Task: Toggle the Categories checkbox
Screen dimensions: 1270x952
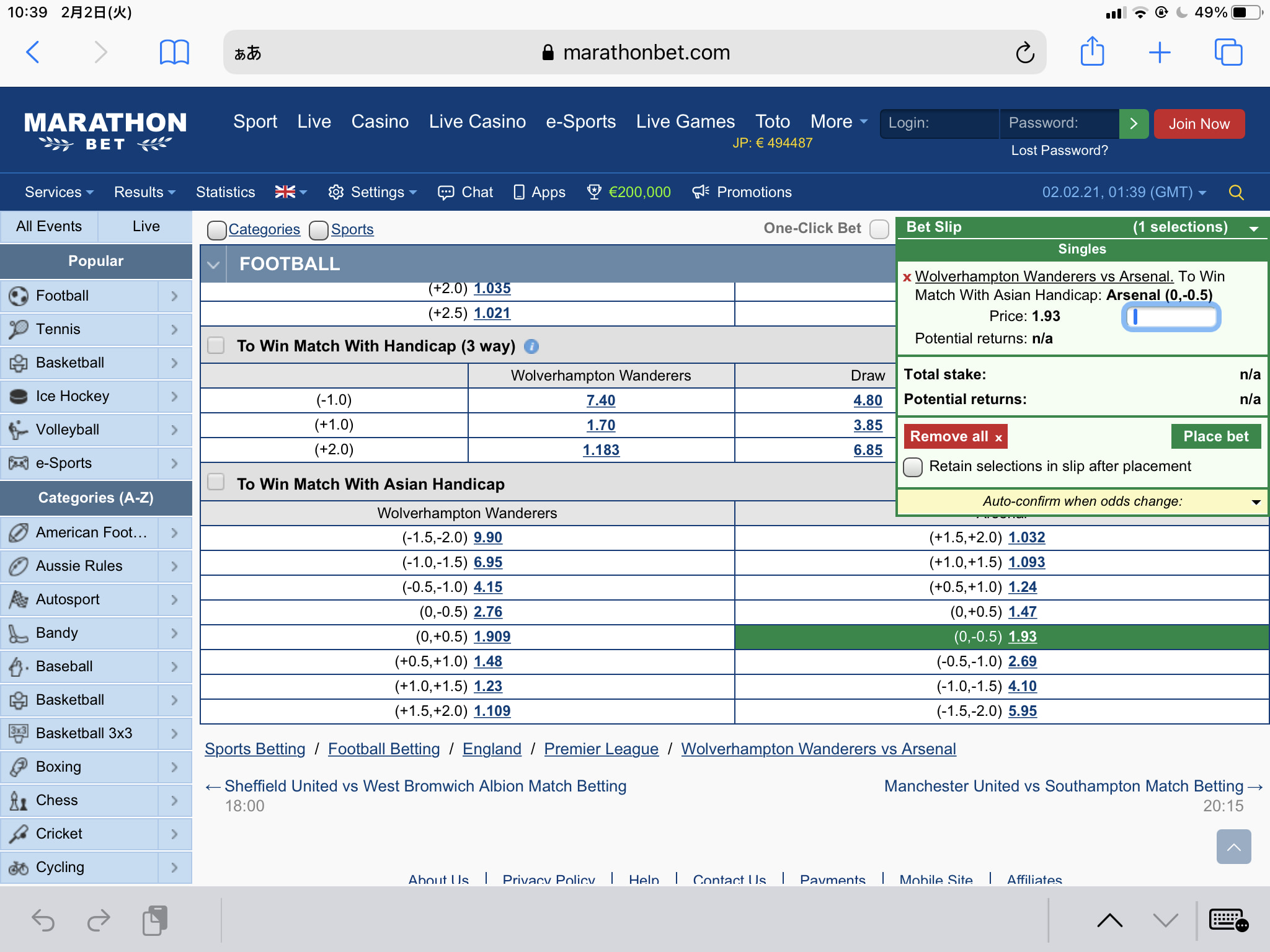Action: coord(216,230)
